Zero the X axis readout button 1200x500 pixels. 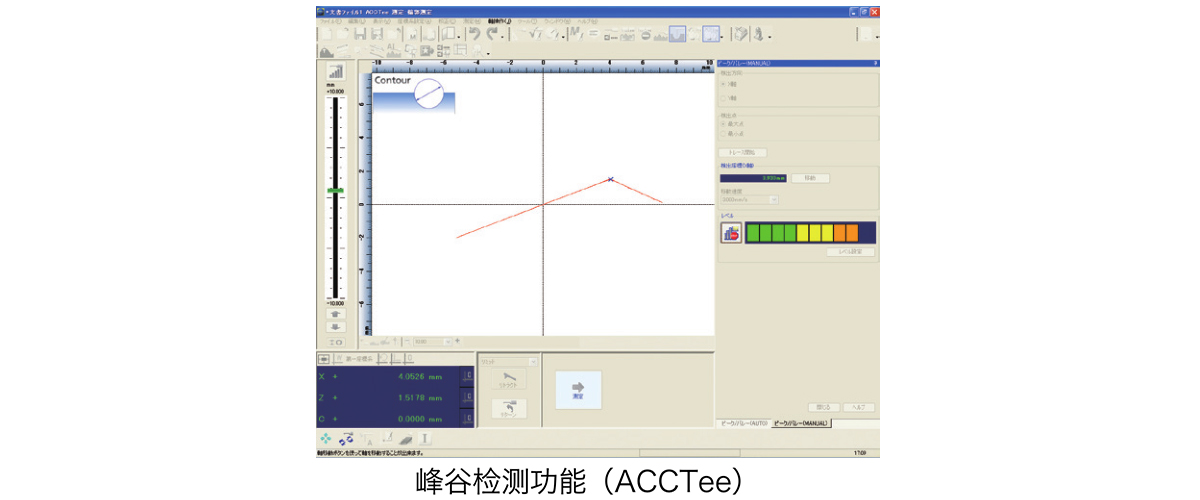(x=467, y=376)
